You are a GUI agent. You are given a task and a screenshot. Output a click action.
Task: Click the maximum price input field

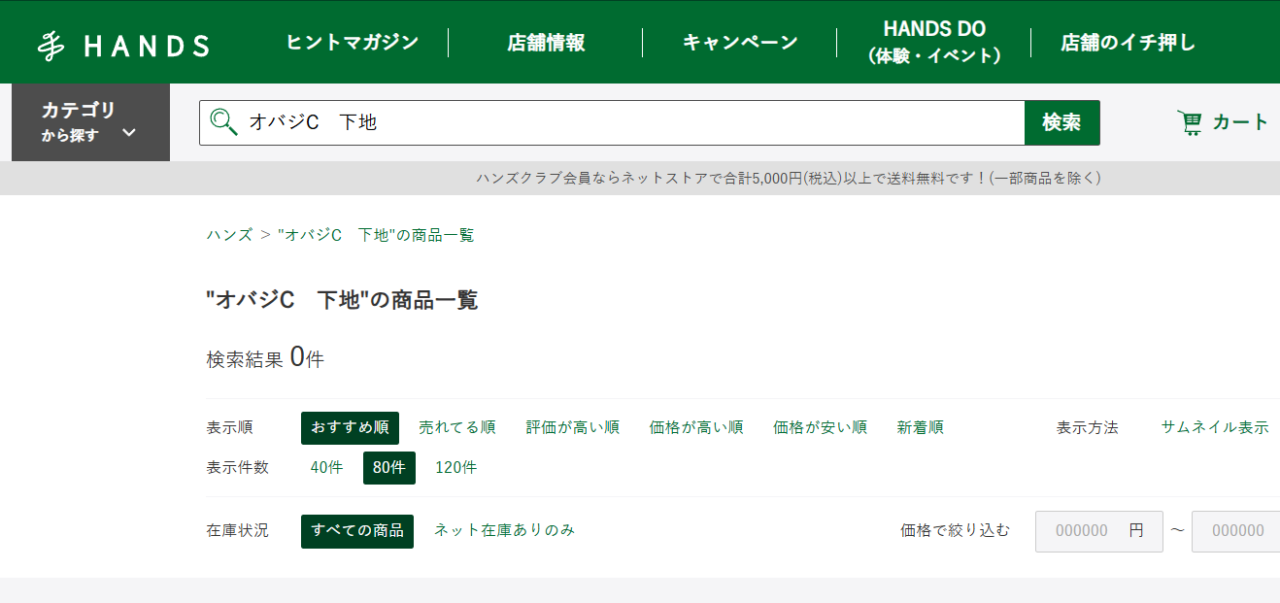(x=1236, y=531)
